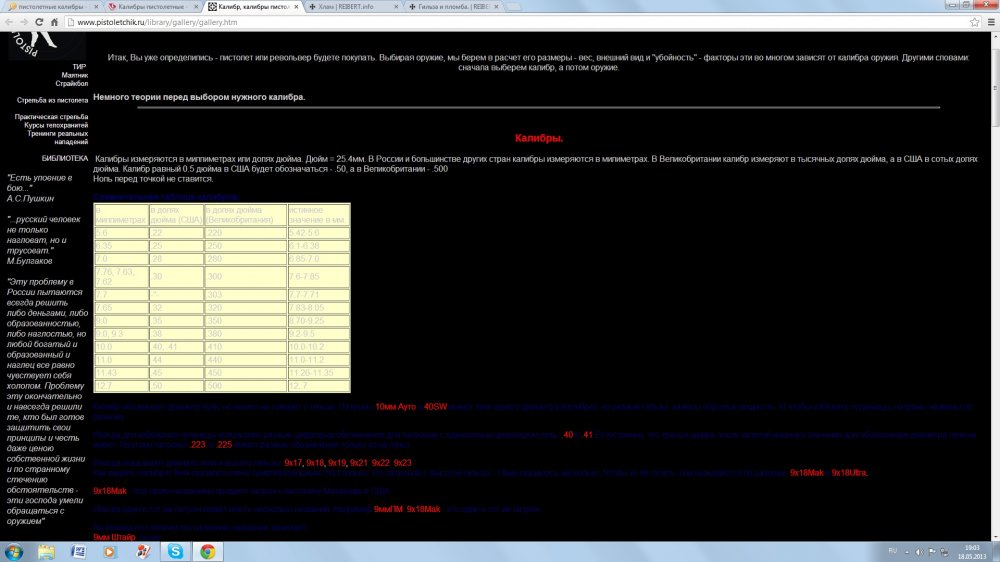Open Microsoft Word from the taskbar
Image resolution: width=1000 pixels, height=562 pixels.
click(78, 552)
